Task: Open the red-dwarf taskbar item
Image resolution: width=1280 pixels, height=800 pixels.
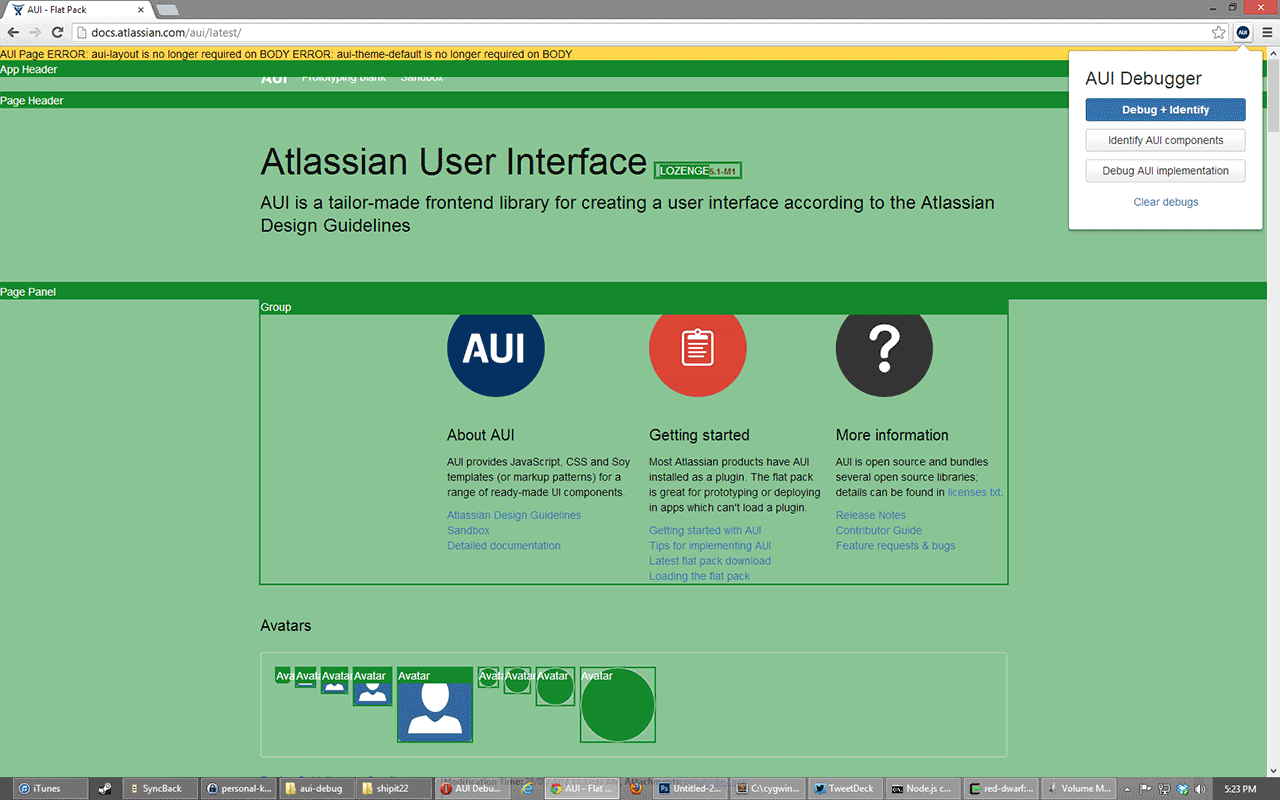Action: (1001, 788)
